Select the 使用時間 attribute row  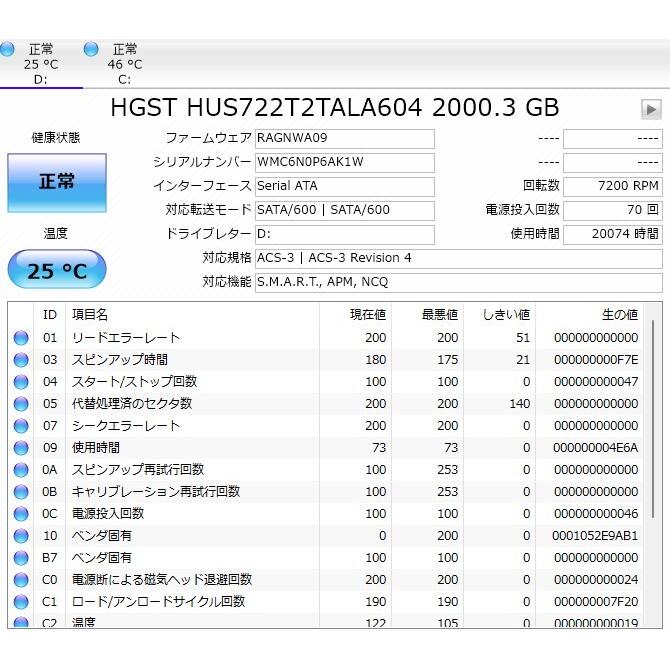point(190,448)
